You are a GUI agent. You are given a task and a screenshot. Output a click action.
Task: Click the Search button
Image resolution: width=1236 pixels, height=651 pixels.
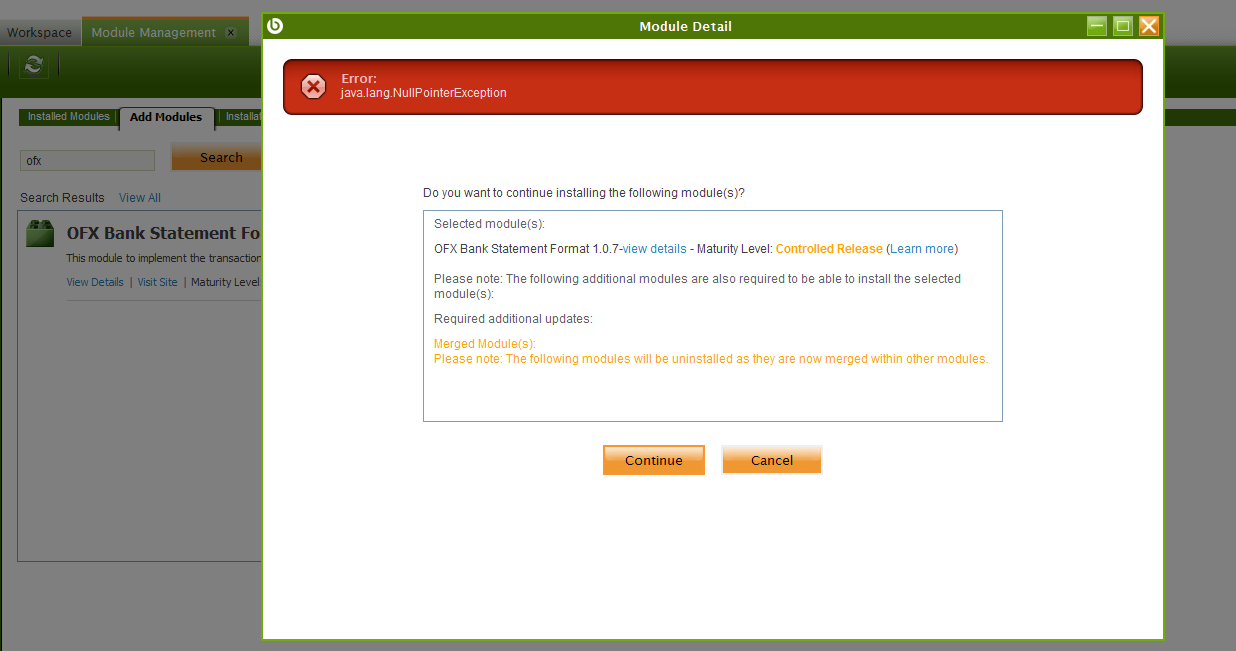216,158
